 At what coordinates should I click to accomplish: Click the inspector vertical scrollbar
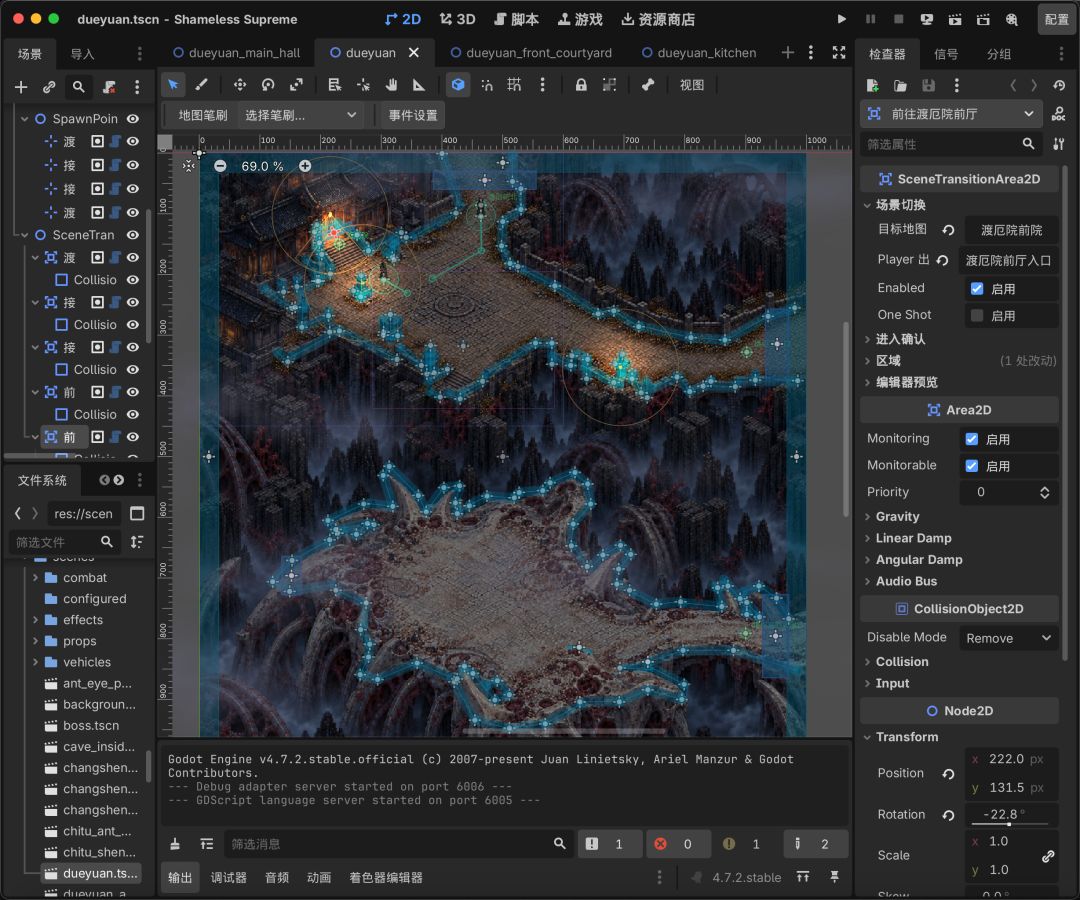tap(1066, 413)
